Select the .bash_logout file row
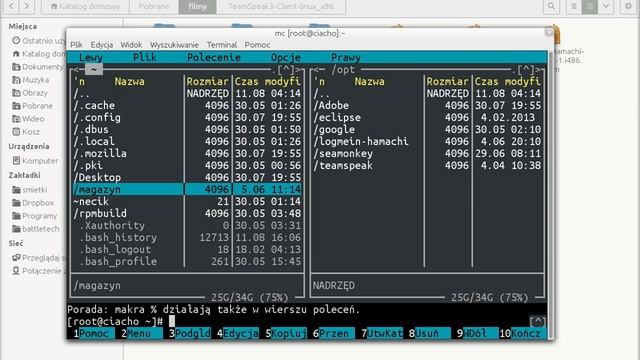 pos(187,249)
